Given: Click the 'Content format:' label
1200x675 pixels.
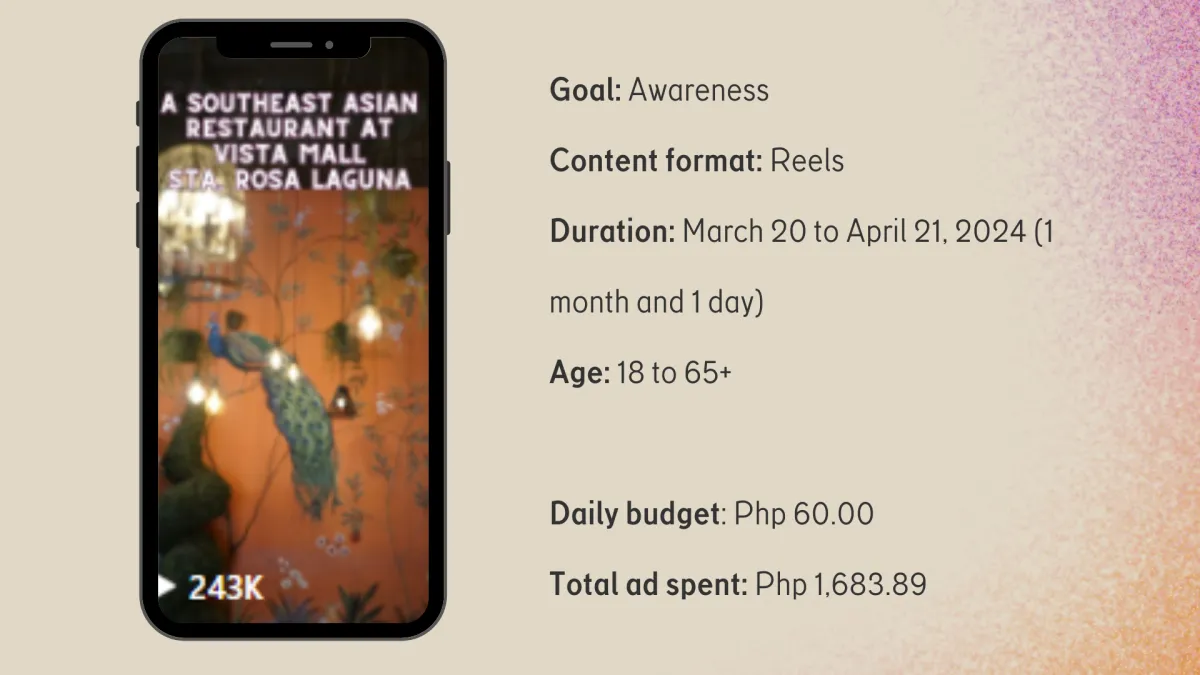Looking at the screenshot, I should pos(656,160).
